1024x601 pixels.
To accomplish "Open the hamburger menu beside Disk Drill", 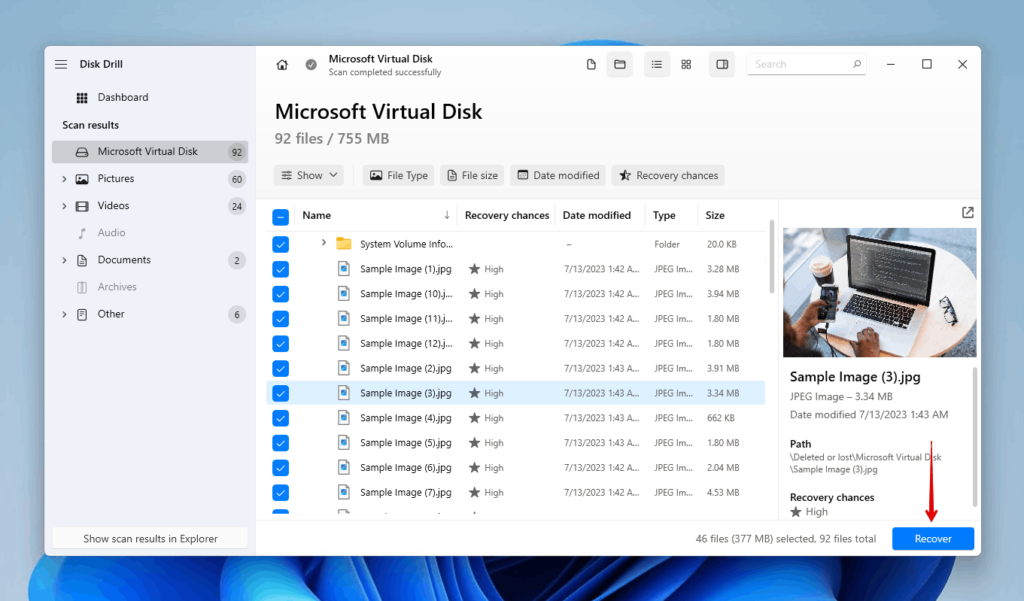I will click(x=61, y=64).
